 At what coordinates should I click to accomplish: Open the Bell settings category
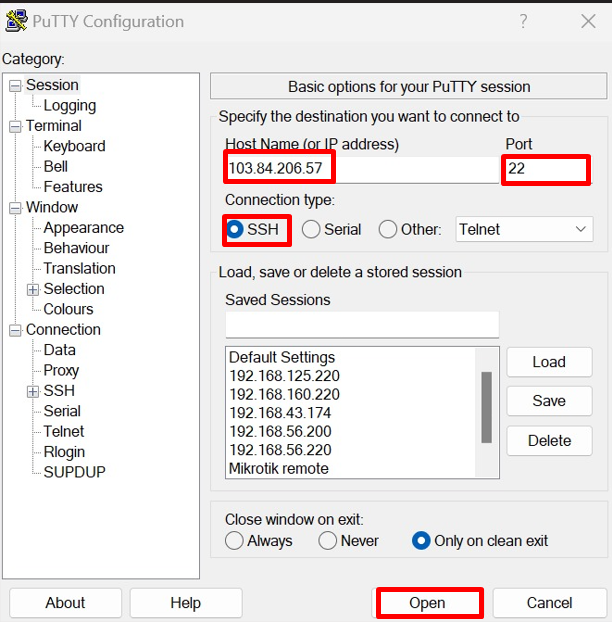(x=56, y=167)
